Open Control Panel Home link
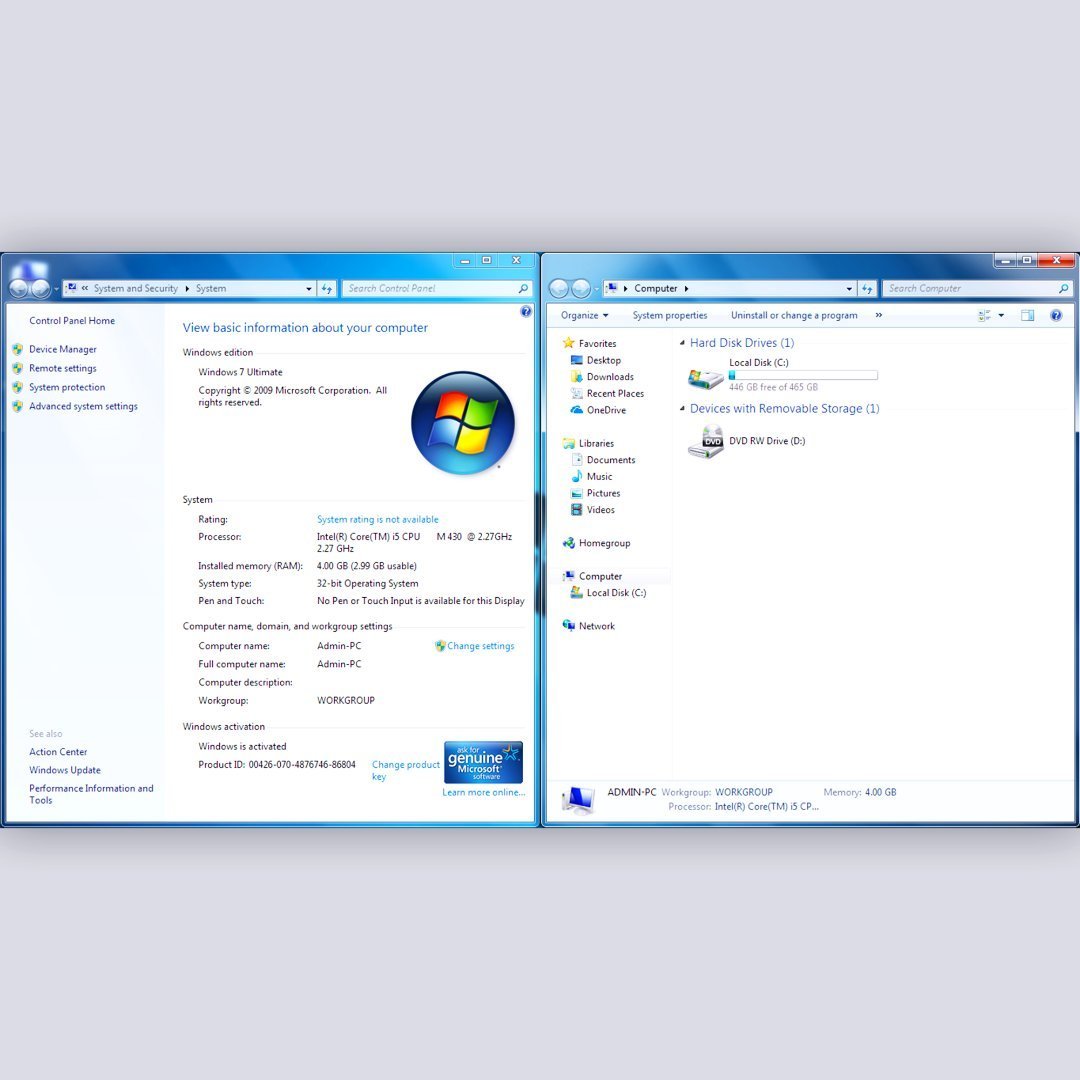 pos(72,320)
